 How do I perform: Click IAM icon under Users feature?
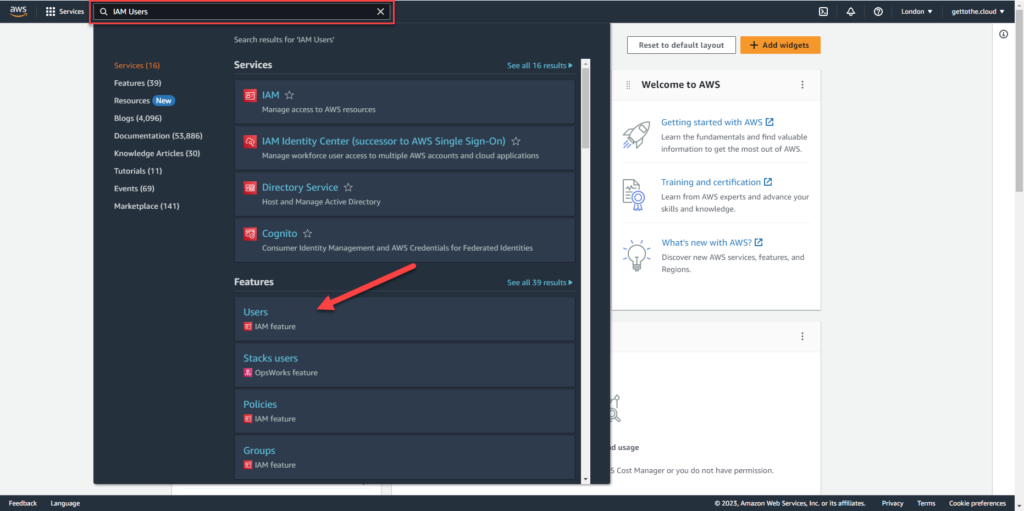click(248, 326)
